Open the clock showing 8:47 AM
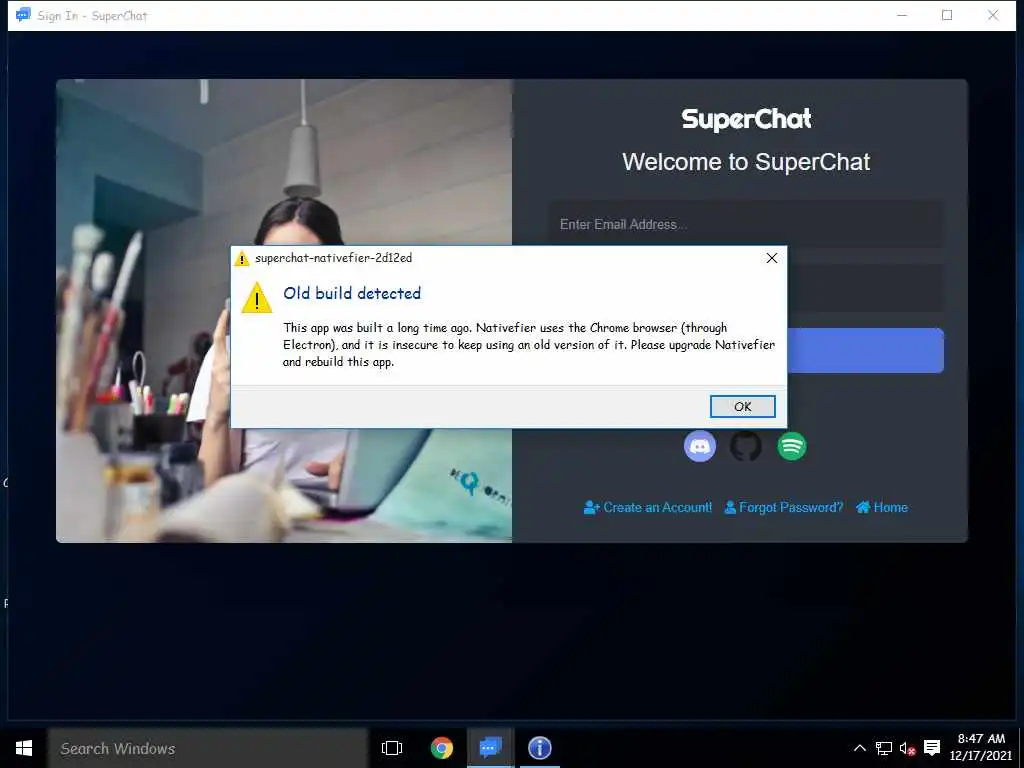This screenshot has height=768, width=1024. (x=980, y=747)
